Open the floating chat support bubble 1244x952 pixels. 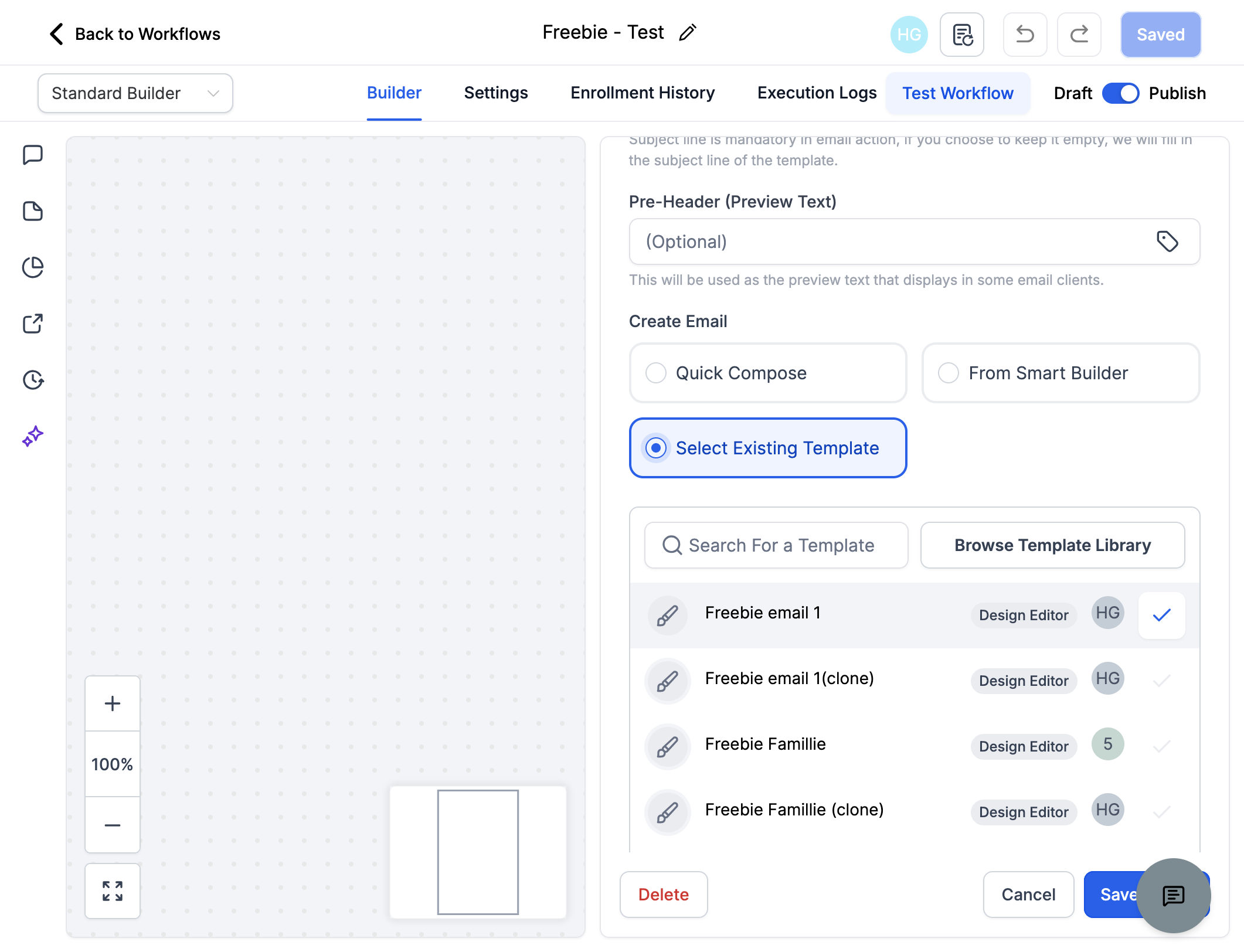click(1174, 895)
